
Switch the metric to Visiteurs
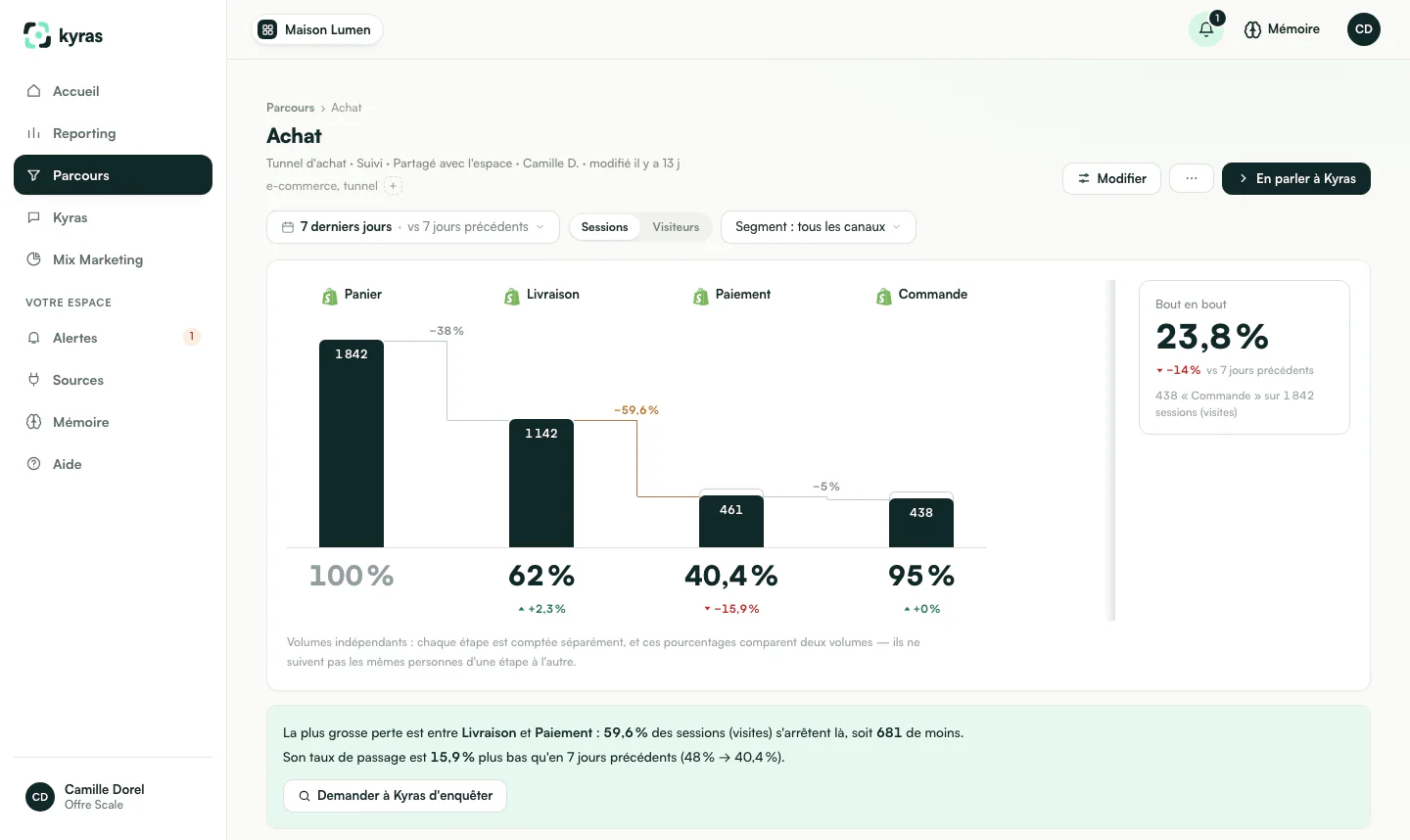[676, 227]
